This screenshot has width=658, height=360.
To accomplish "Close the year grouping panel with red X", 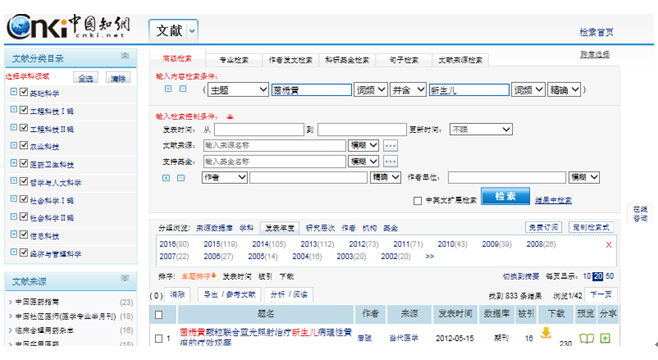I will [608, 245].
